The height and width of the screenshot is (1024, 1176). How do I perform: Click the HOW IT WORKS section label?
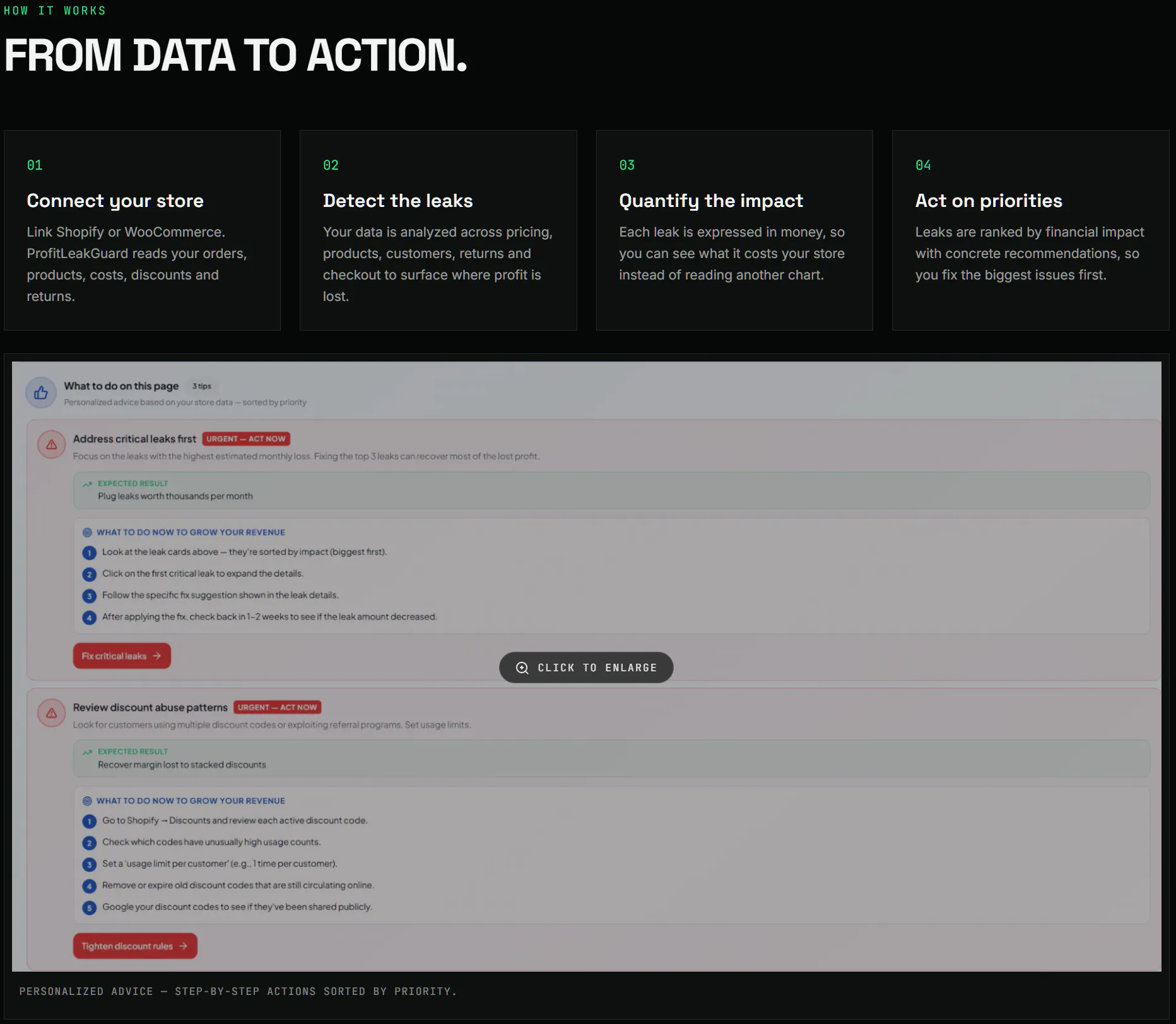[x=55, y=11]
